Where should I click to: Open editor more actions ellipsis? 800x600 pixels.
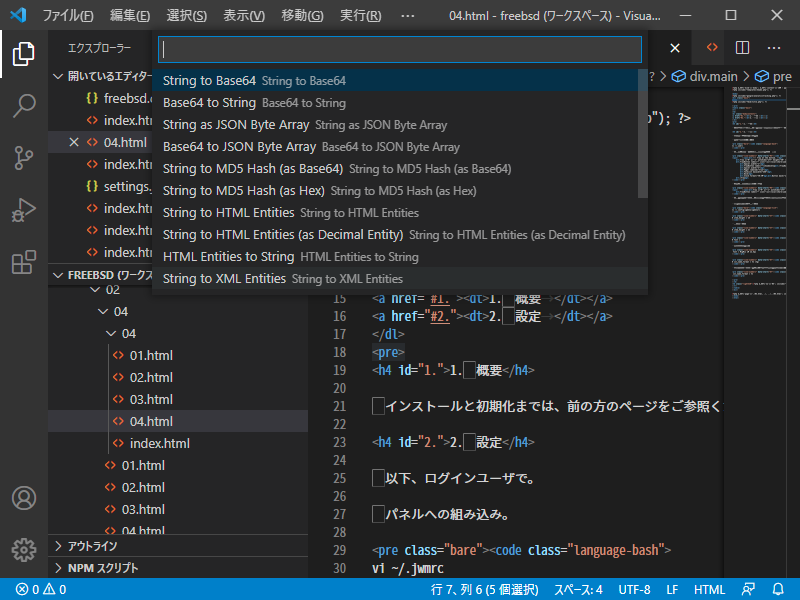pos(773,48)
